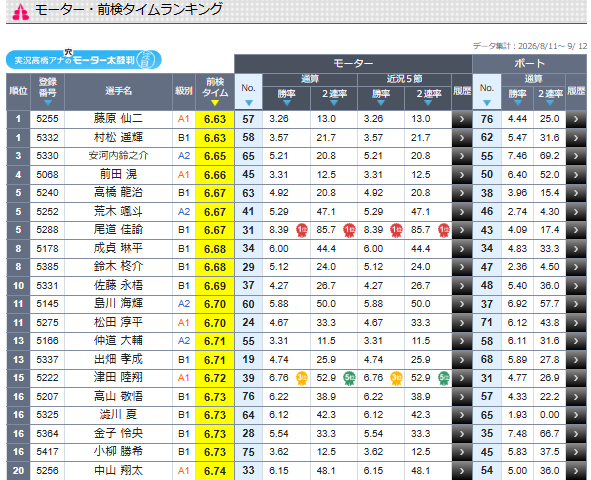Sort by 登録番号 using blue arrow
Image resolution: width=591 pixels, height=480 pixels.
(47, 103)
